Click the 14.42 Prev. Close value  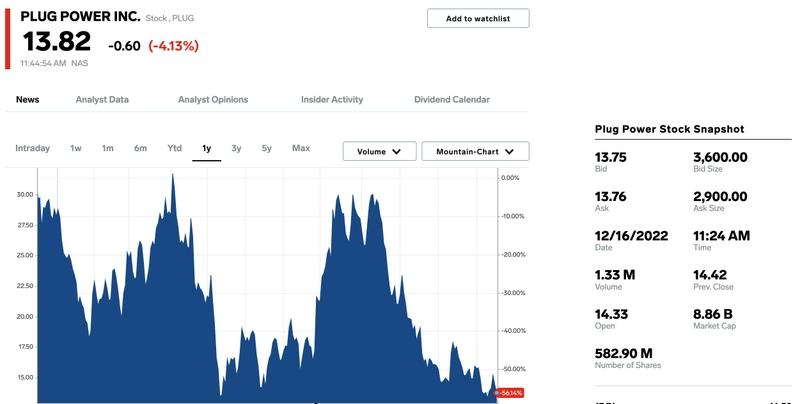pos(710,275)
